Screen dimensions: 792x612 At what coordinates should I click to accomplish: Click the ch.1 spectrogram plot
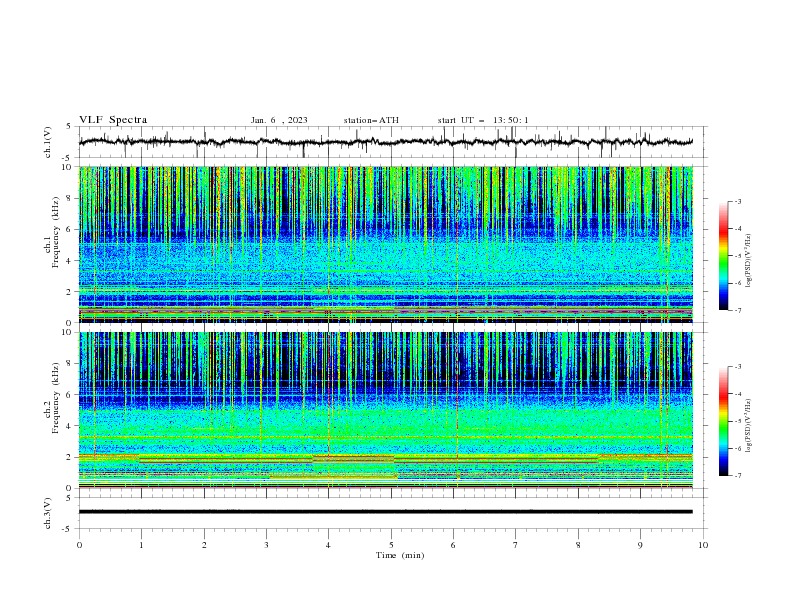tap(386, 244)
